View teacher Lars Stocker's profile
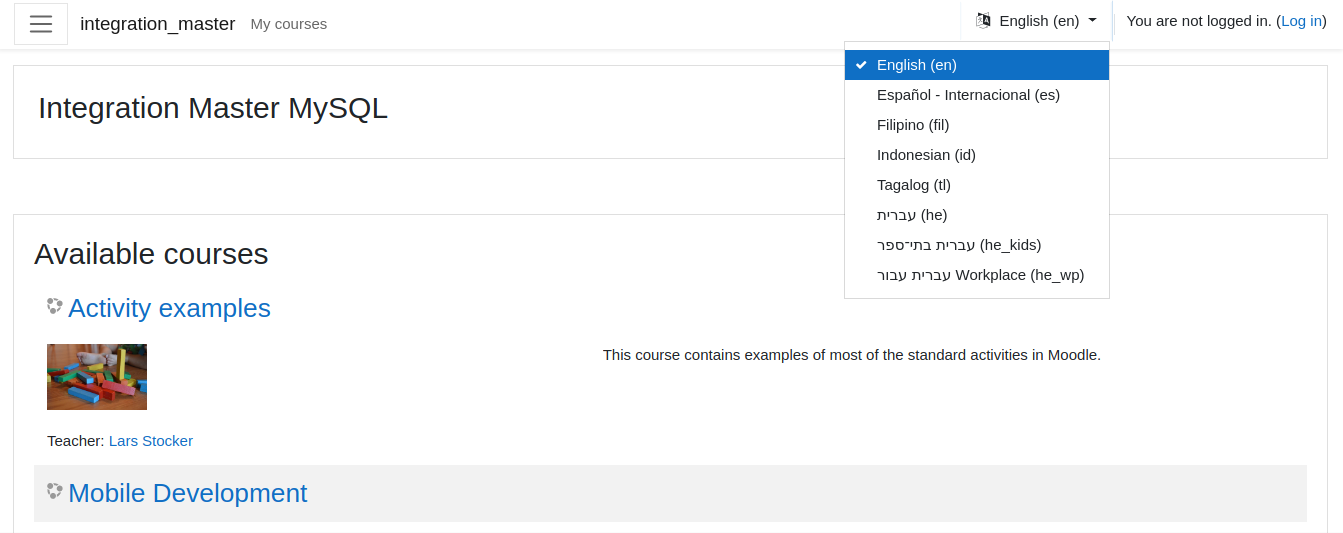 151,441
